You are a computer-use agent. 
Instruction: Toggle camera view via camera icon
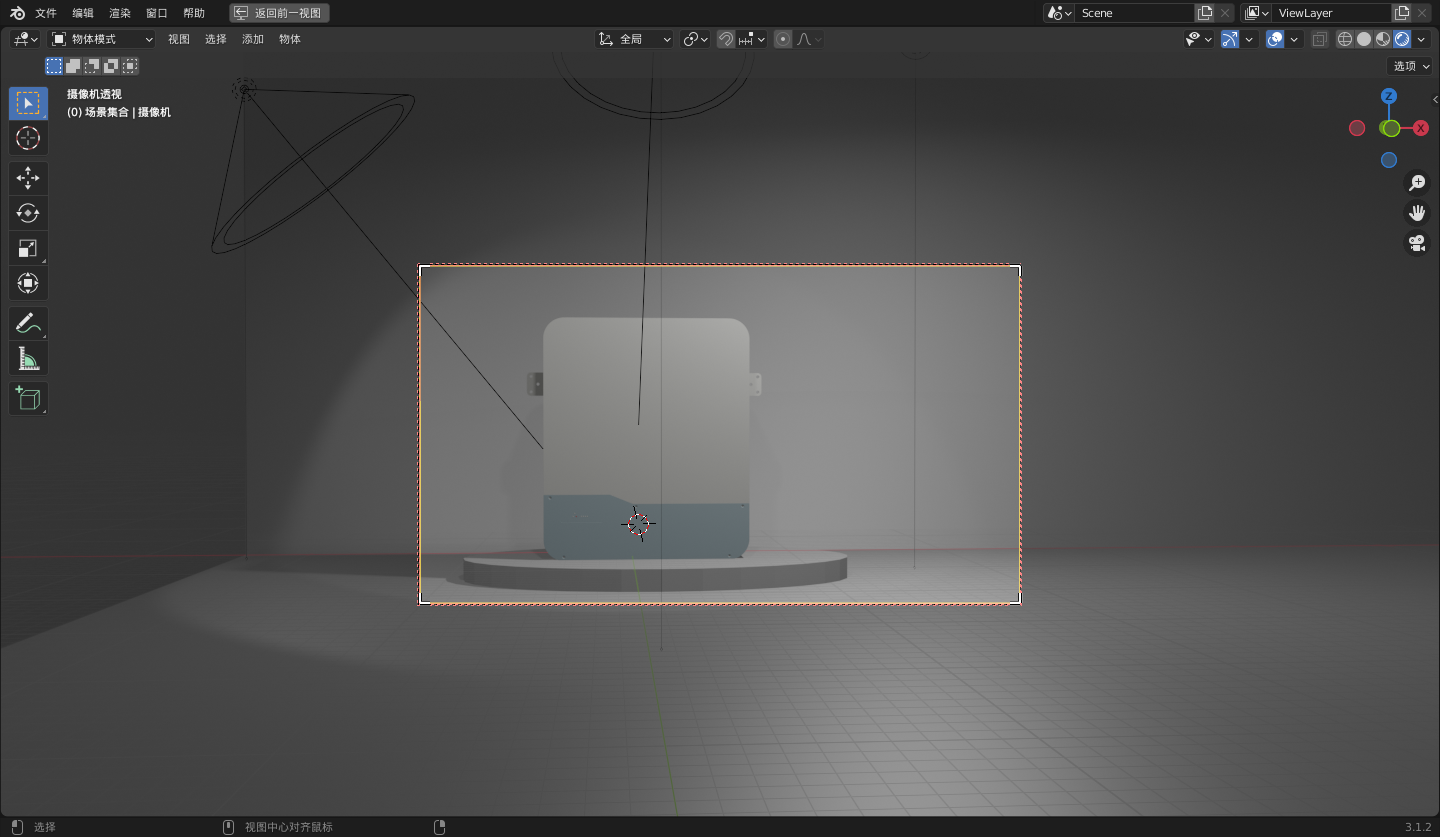1417,243
